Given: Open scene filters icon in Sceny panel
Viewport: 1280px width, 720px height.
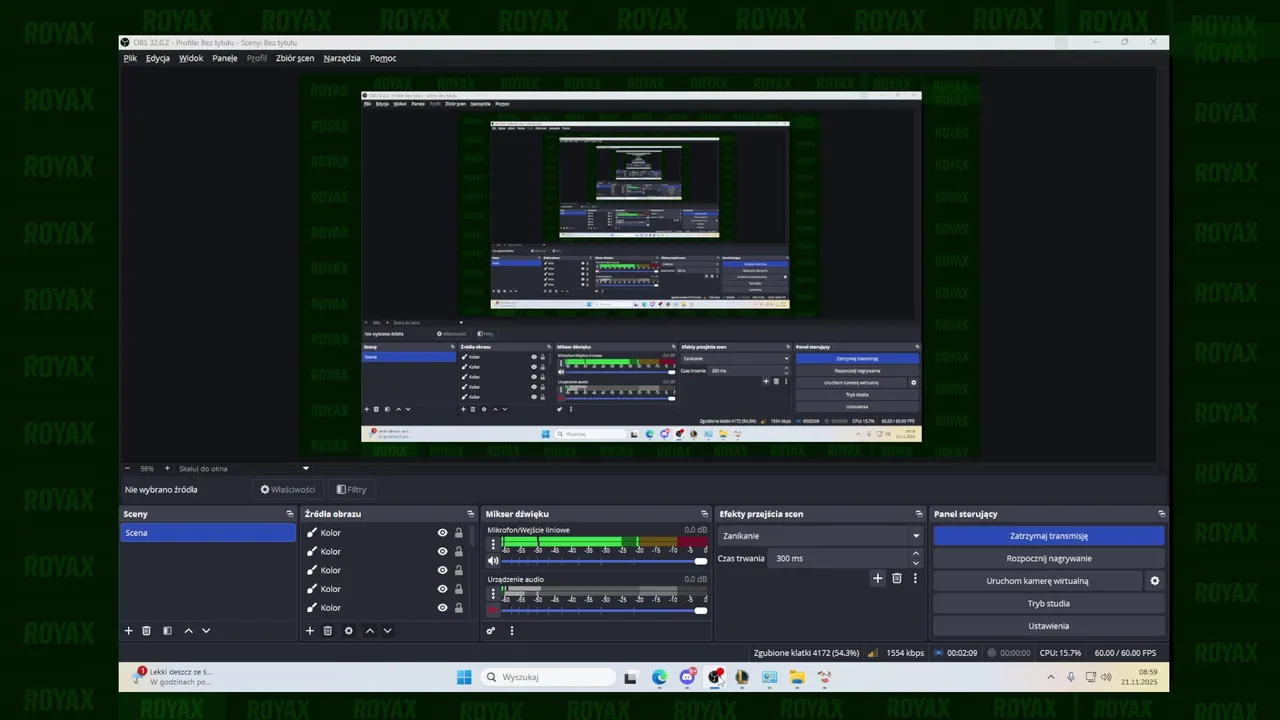Looking at the screenshot, I should (x=167, y=631).
